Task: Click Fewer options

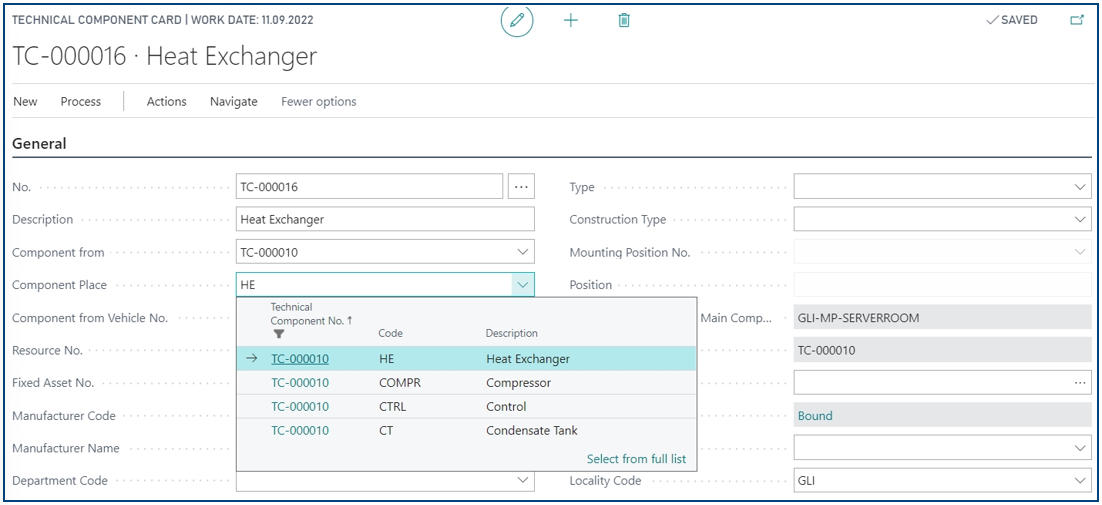Action: point(318,101)
